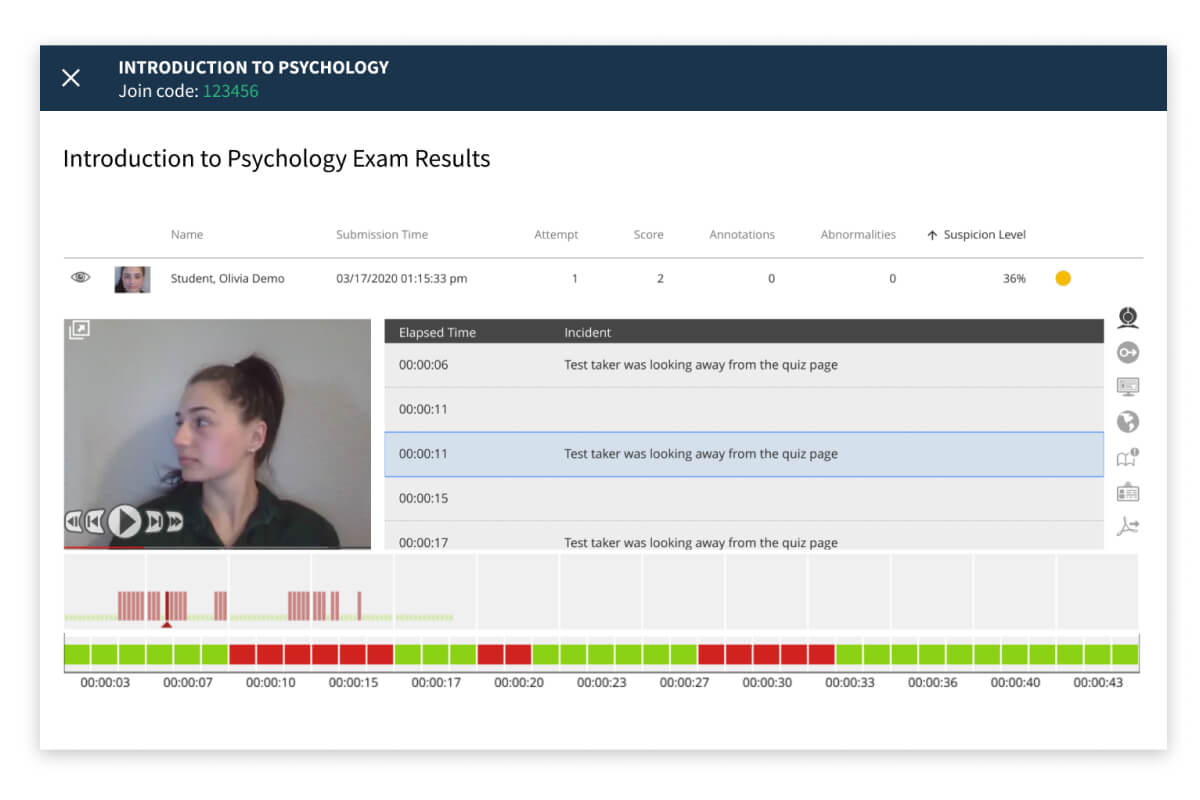This screenshot has width=1200, height=800.
Task: Show the ID card icon view
Action: click(1128, 492)
